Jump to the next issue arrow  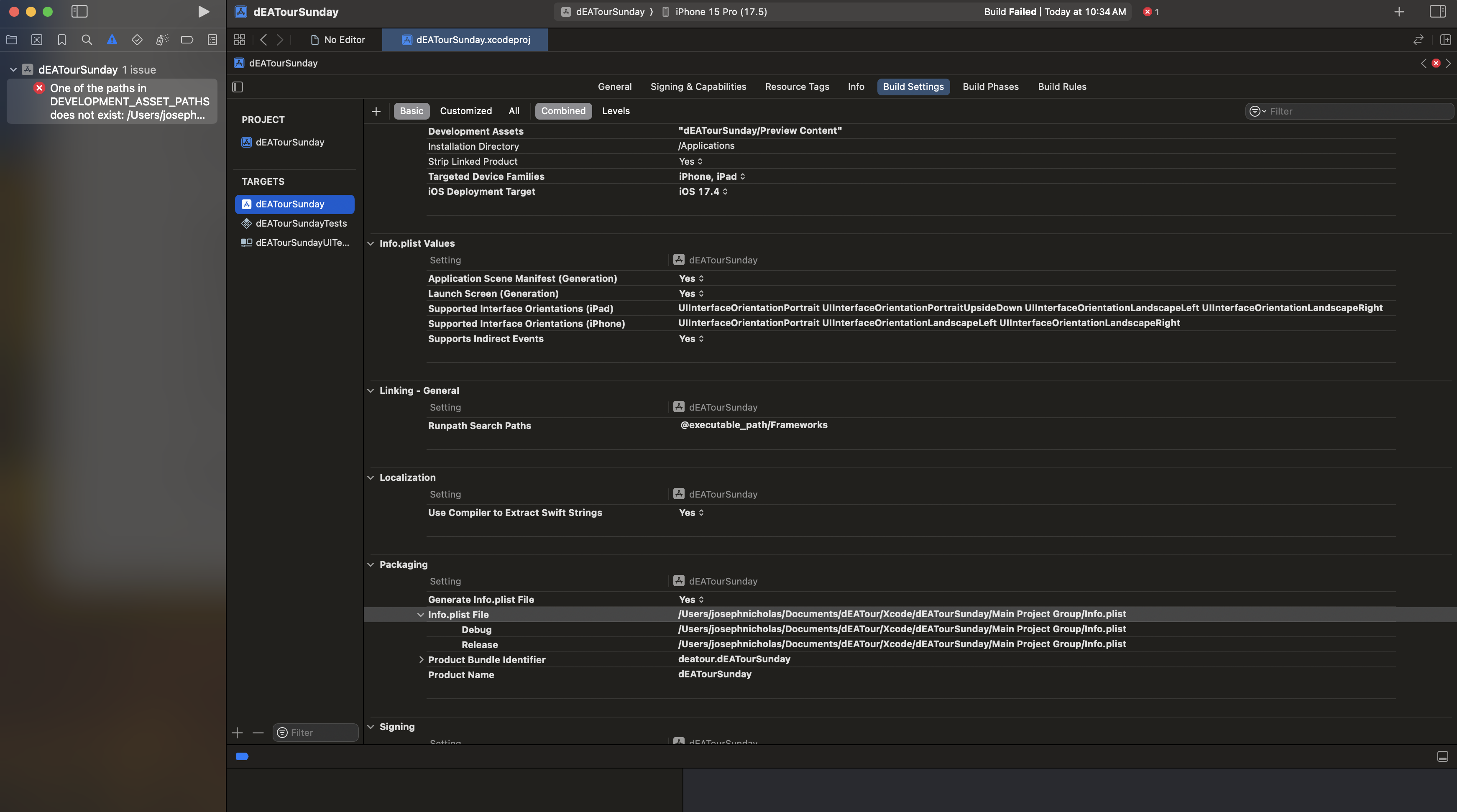1448,63
